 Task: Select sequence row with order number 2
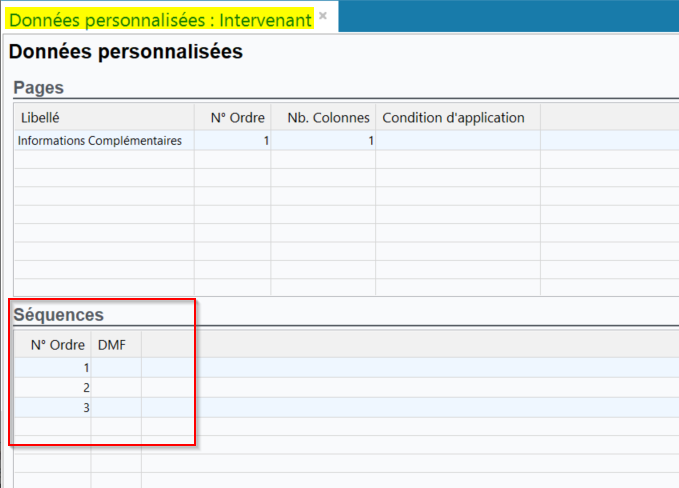(x=346, y=388)
